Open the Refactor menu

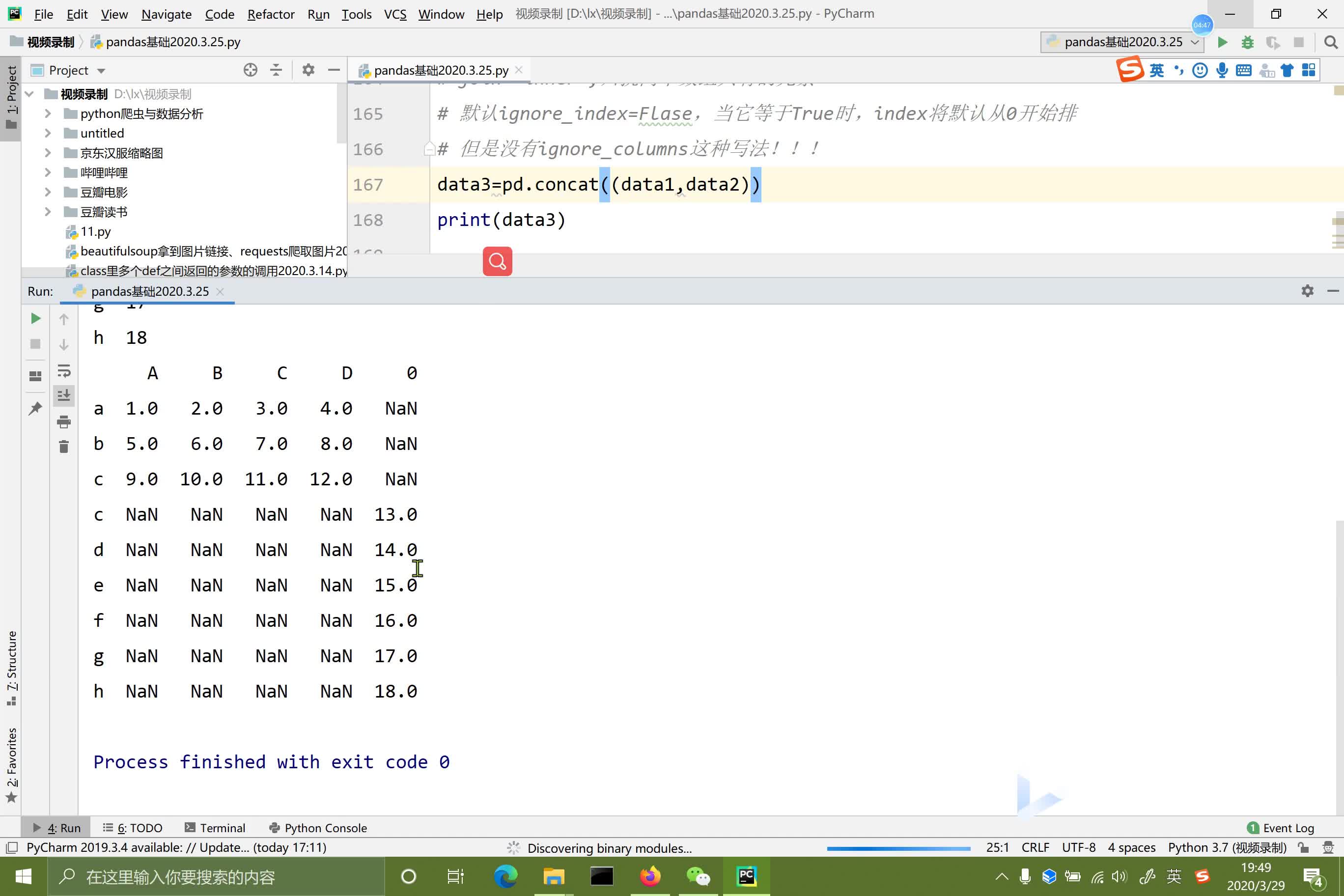270,14
